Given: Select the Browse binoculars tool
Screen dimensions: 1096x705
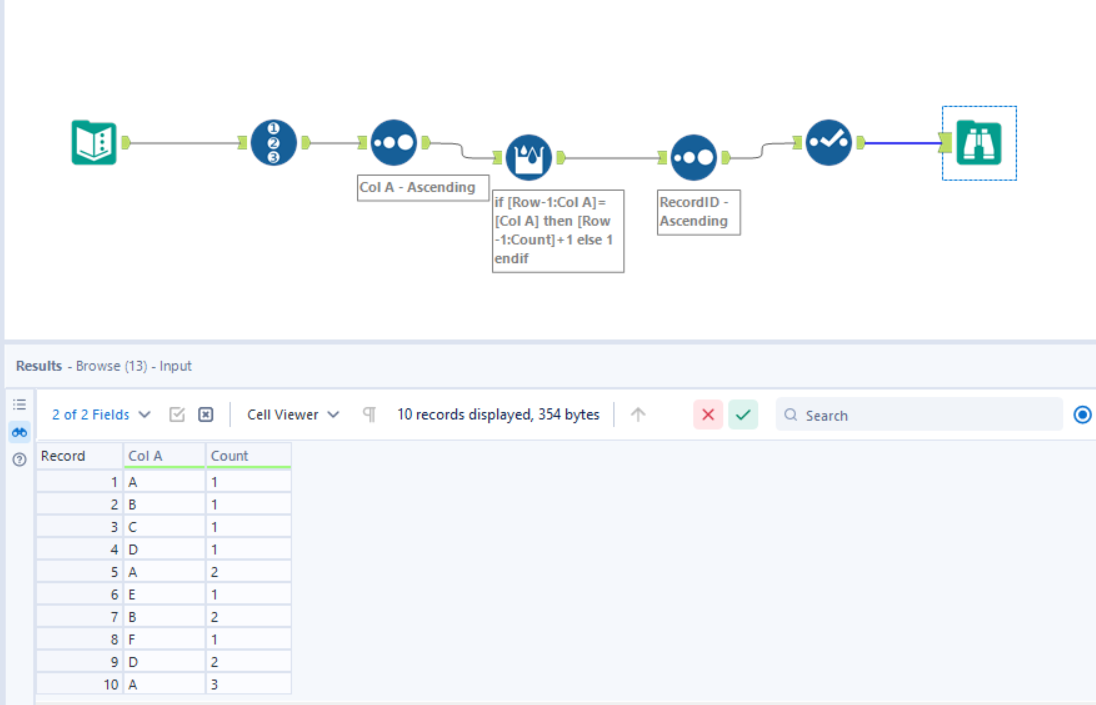Looking at the screenshot, I should click(x=978, y=143).
